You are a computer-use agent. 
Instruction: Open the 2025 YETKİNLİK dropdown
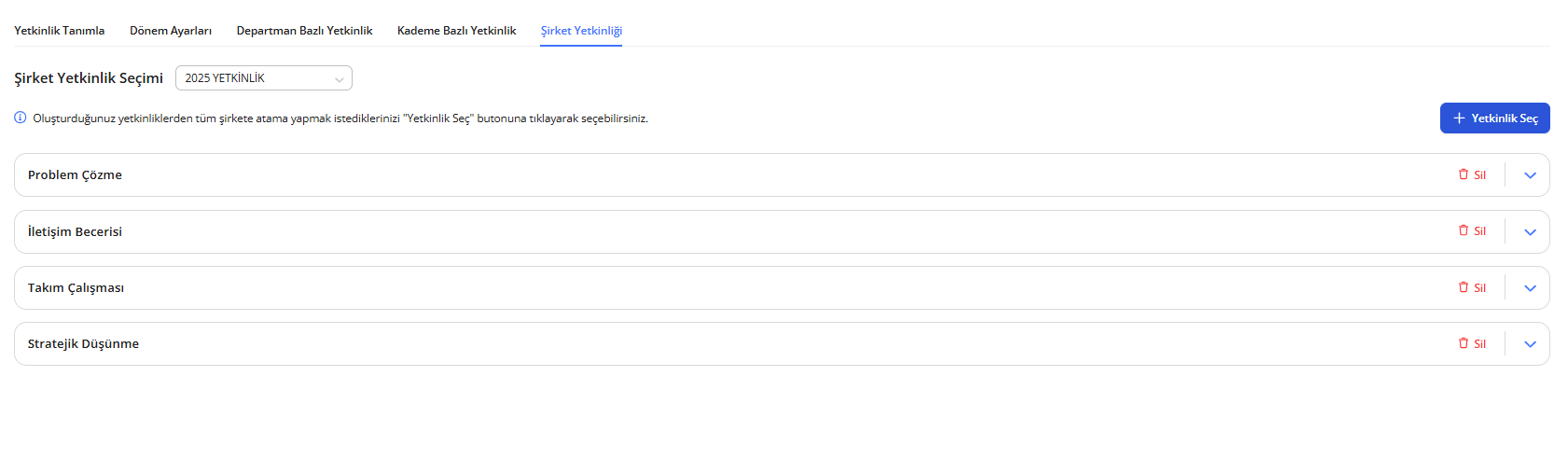(263, 78)
